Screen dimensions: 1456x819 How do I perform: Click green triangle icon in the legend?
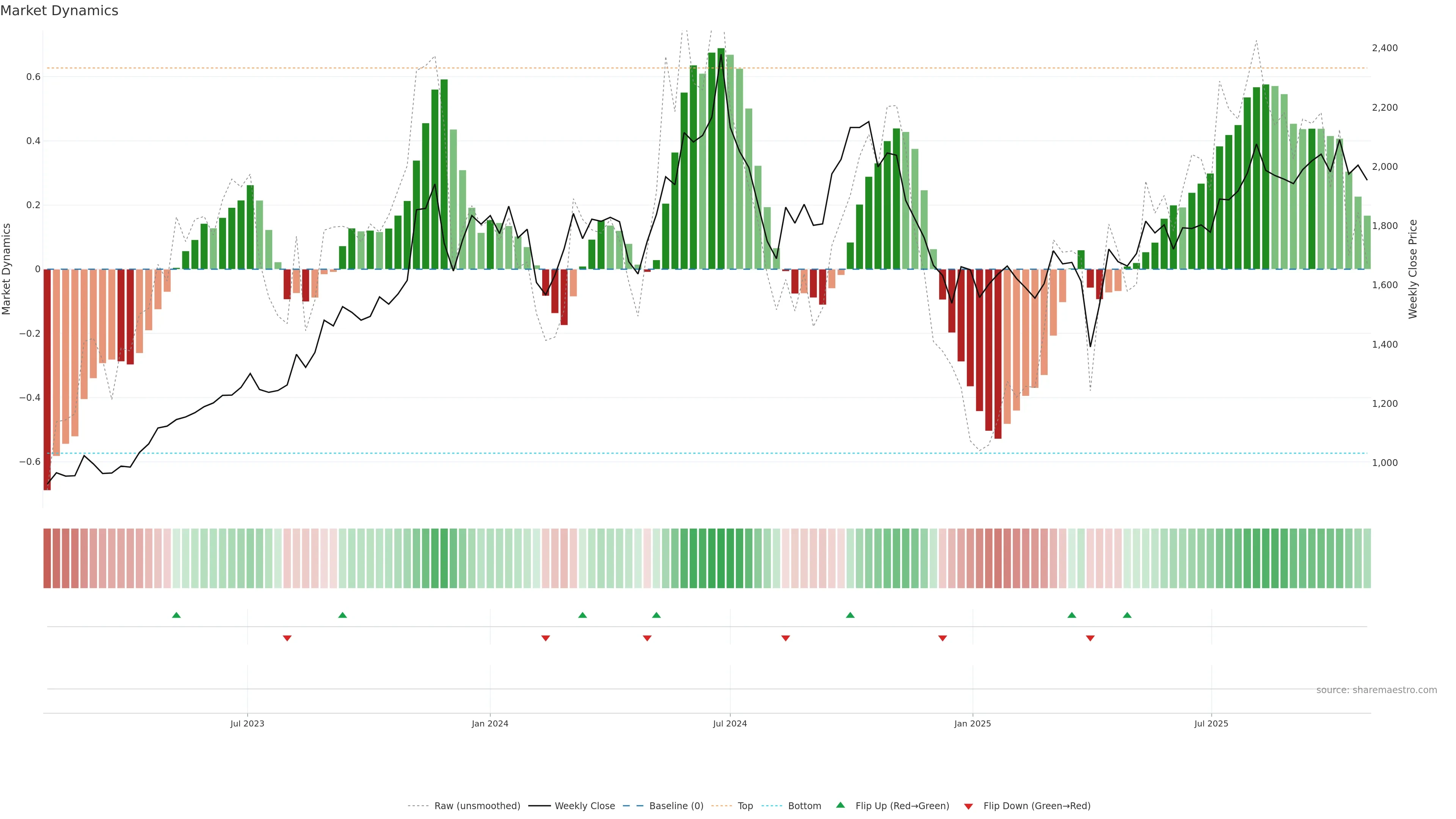point(841,805)
